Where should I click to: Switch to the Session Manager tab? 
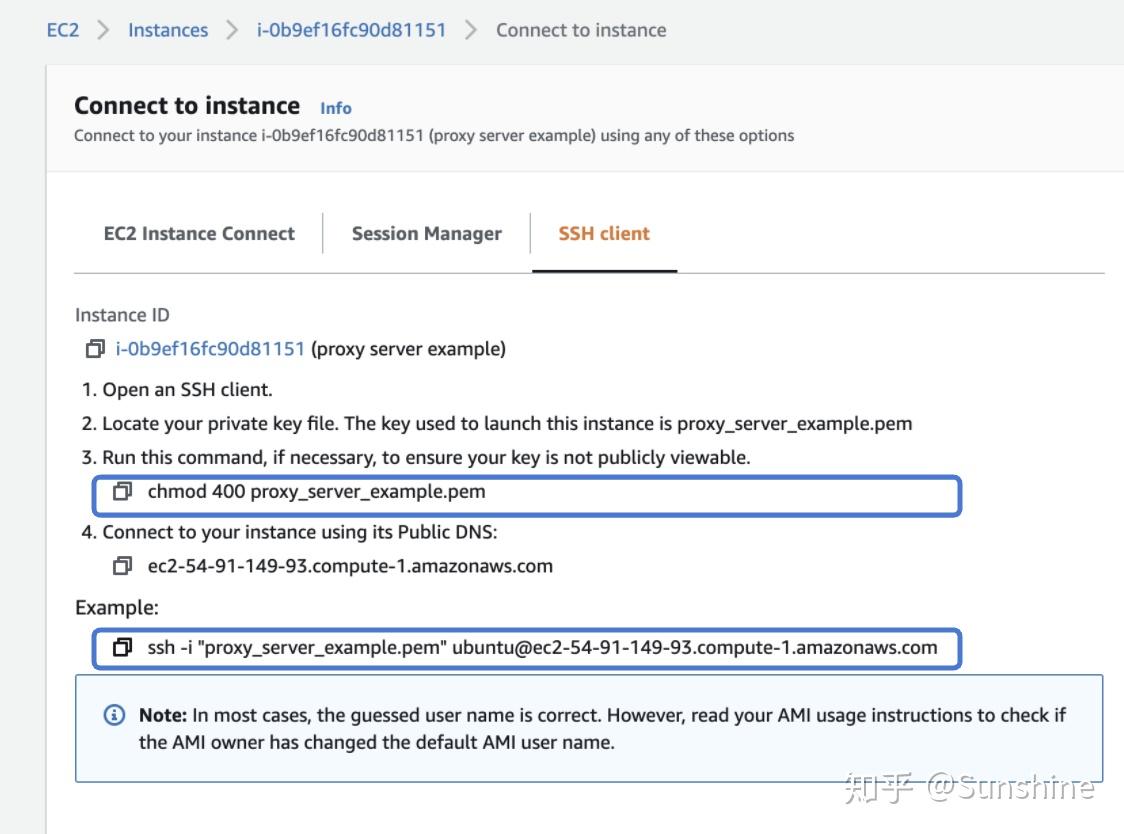point(426,233)
